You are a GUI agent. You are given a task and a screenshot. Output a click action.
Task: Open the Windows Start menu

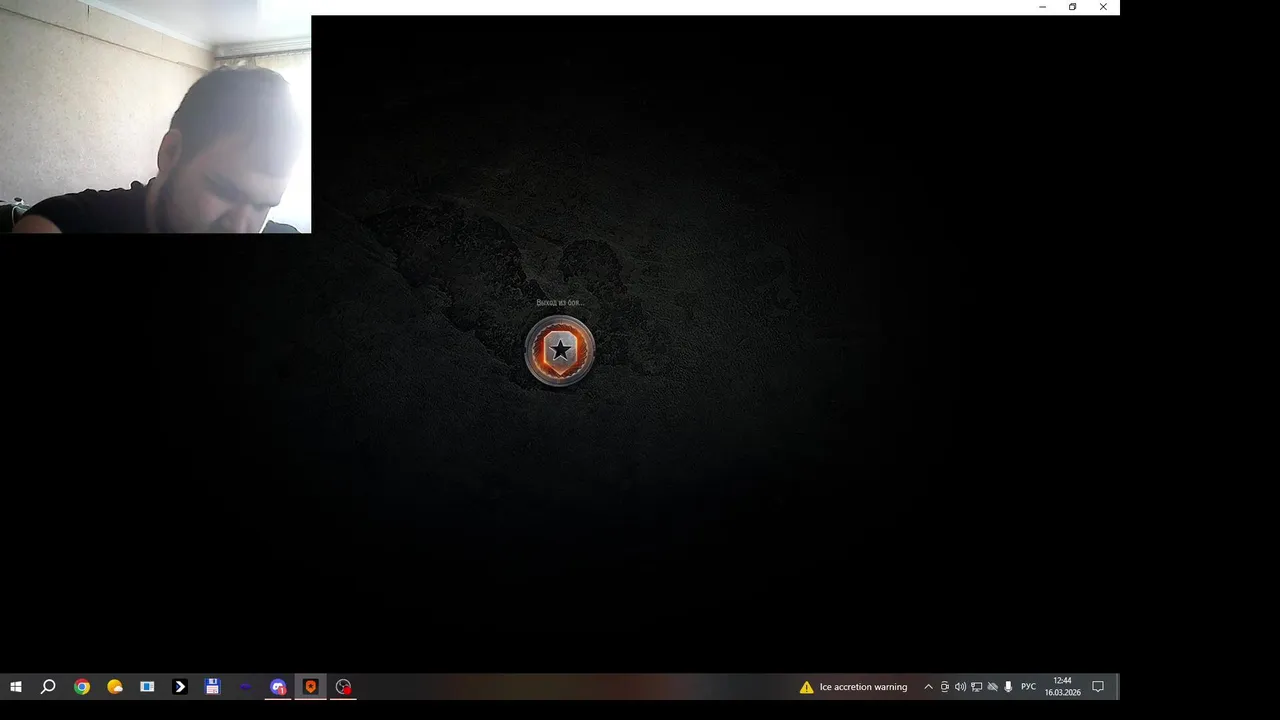pos(16,687)
